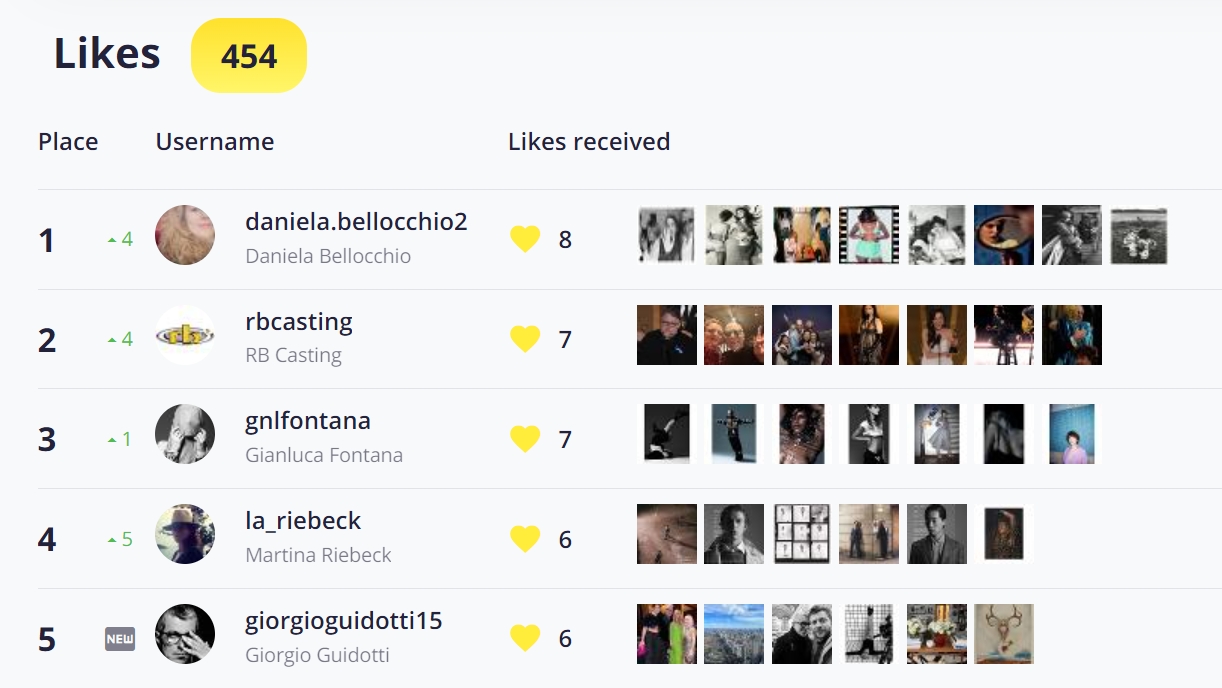The height and width of the screenshot is (688, 1222).
Task: Click the yellow heart in la_riebeck's row
Action: point(525,539)
